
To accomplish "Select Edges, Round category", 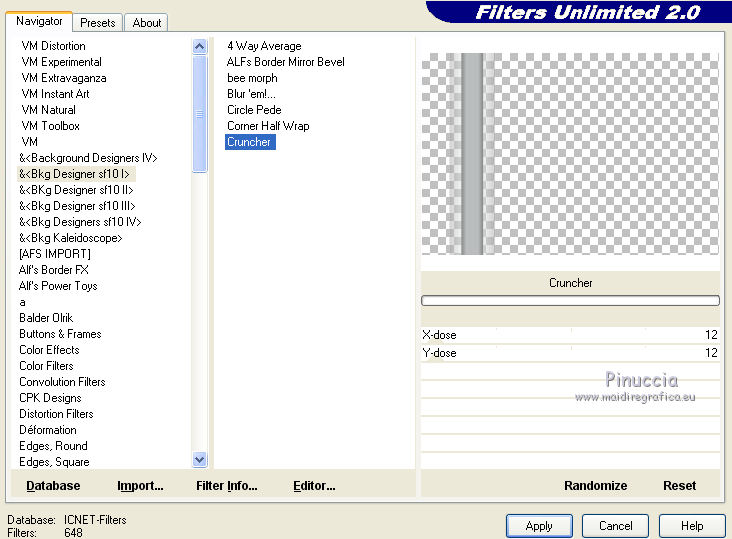I will [53, 446].
